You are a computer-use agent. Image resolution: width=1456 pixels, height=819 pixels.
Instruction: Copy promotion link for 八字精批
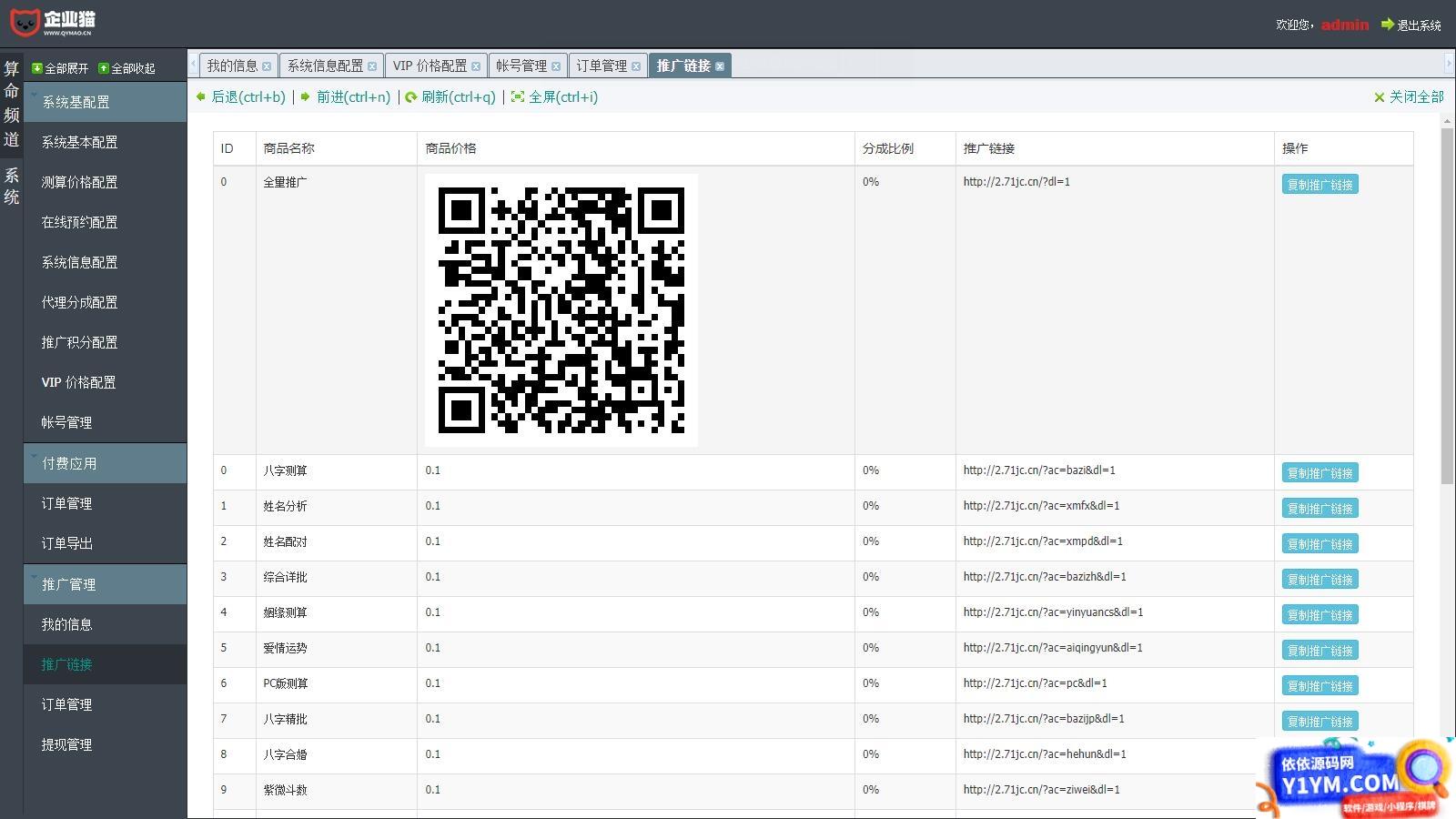[1319, 722]
